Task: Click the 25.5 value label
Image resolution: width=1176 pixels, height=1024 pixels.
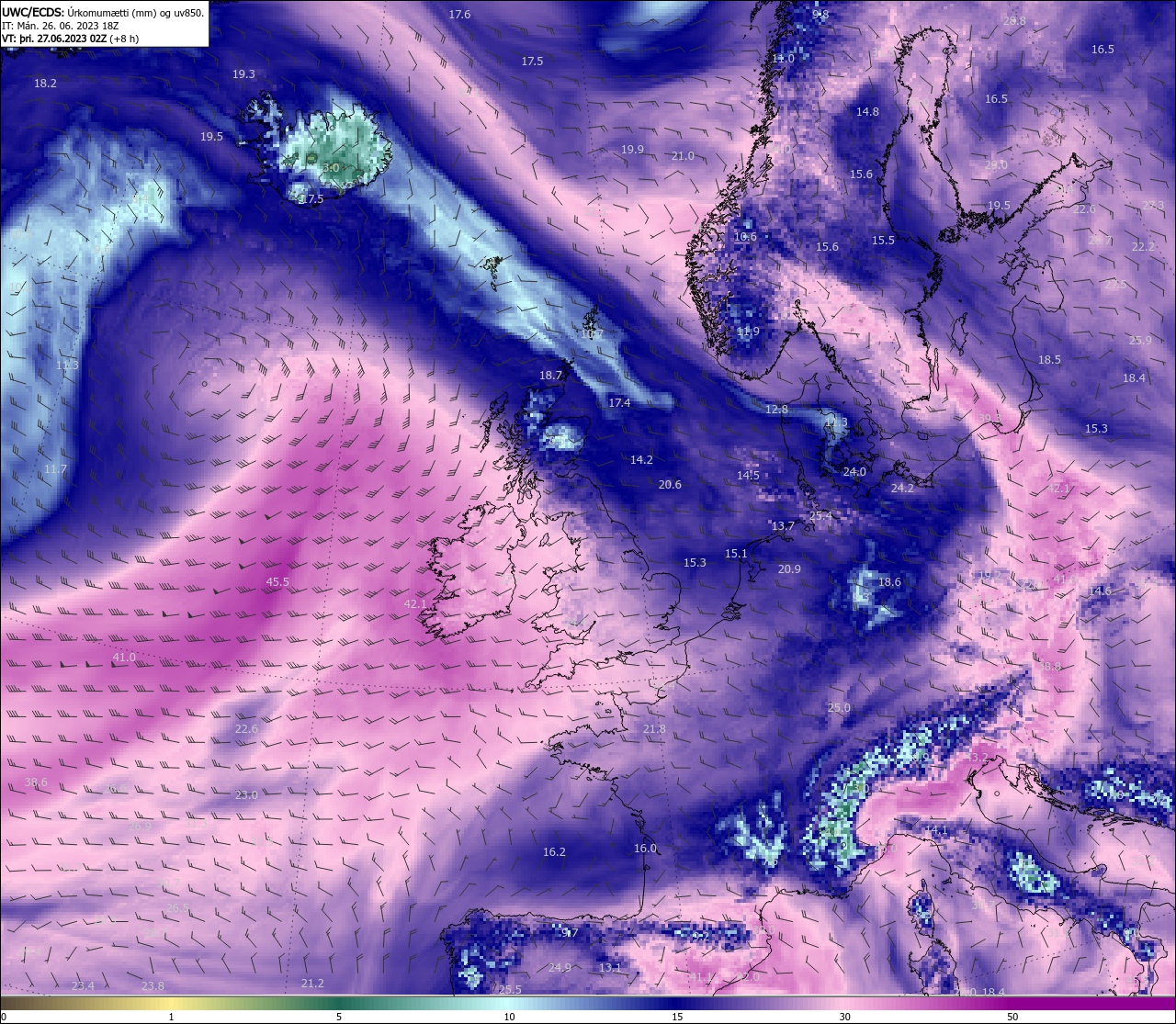Action: coord(510,990)
